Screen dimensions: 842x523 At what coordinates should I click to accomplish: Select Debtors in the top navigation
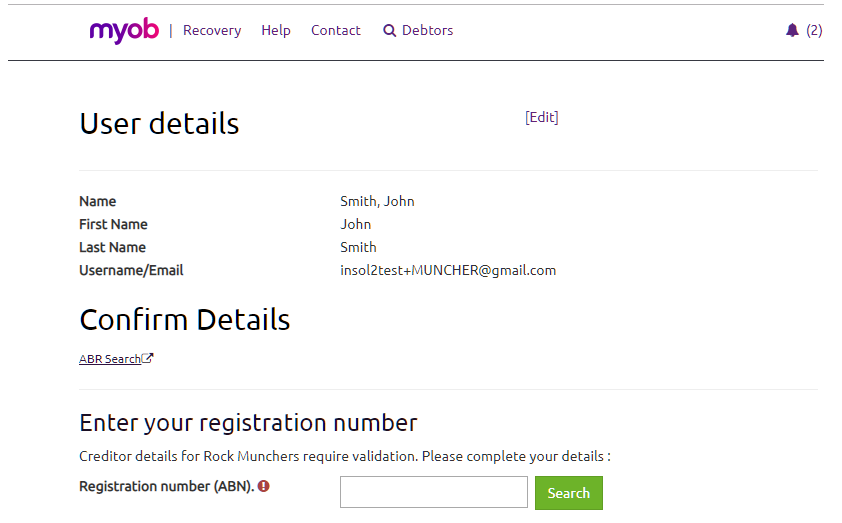pyautogui.click(x=428, y=31)
